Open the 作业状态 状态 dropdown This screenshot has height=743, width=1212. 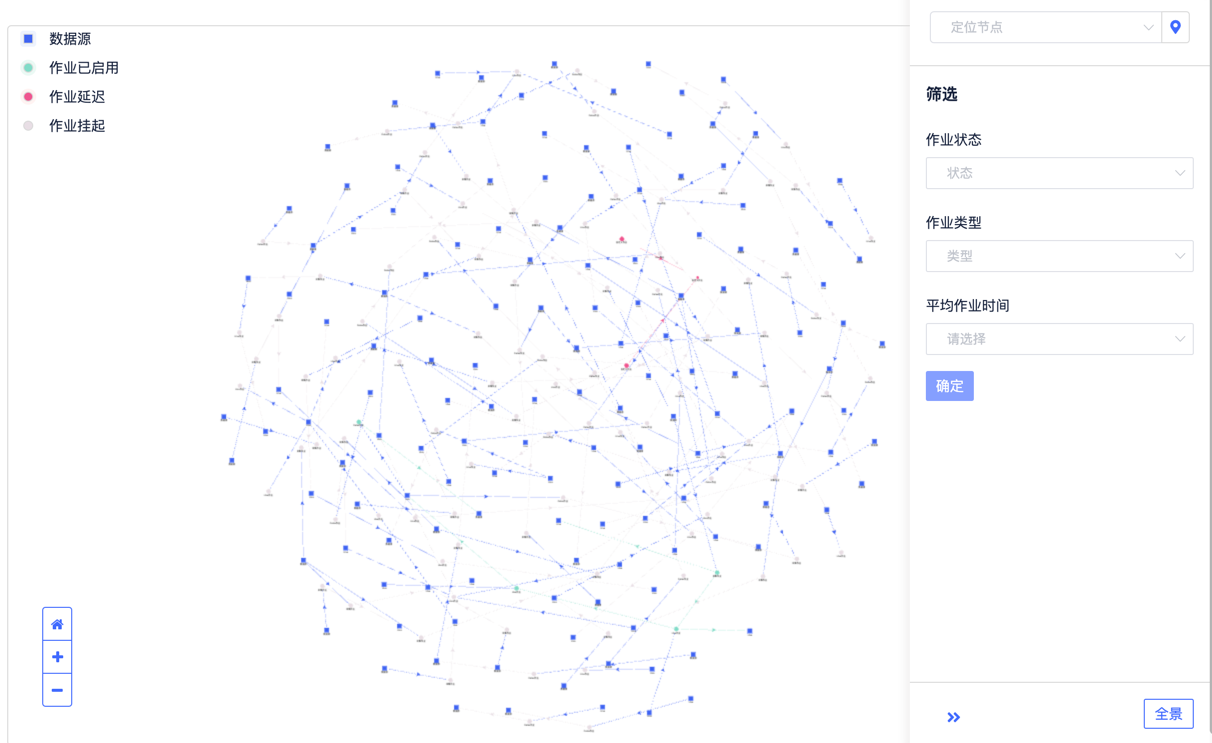coord(1058,173)
